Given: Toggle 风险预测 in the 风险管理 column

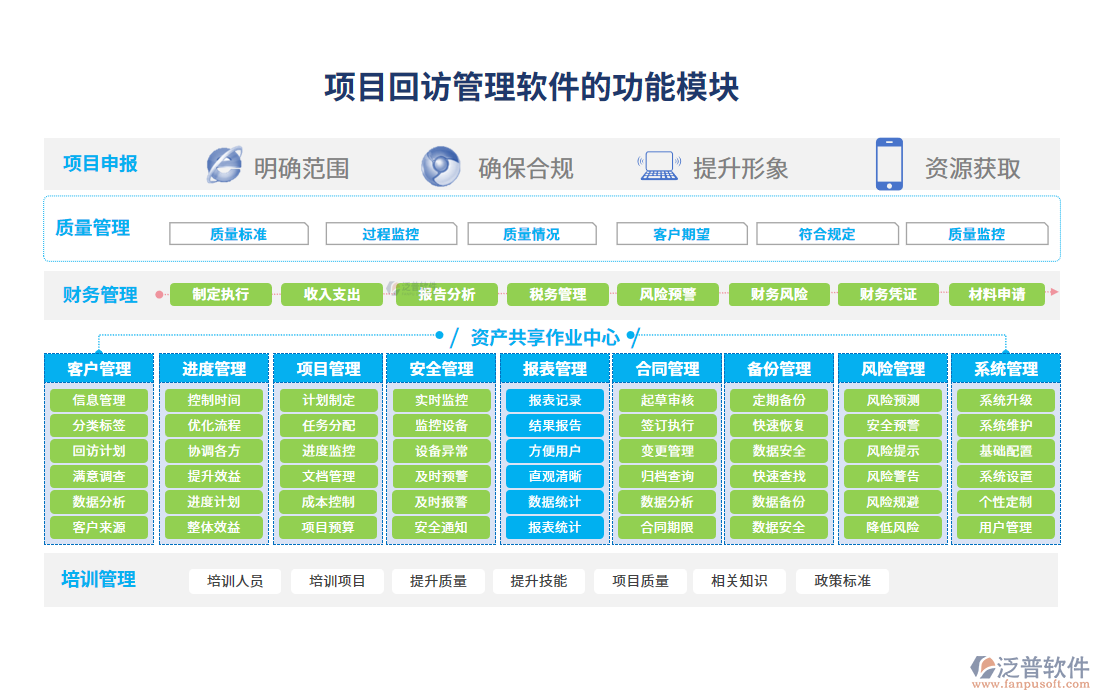Looking at the screenshot, I should (893, 399).
